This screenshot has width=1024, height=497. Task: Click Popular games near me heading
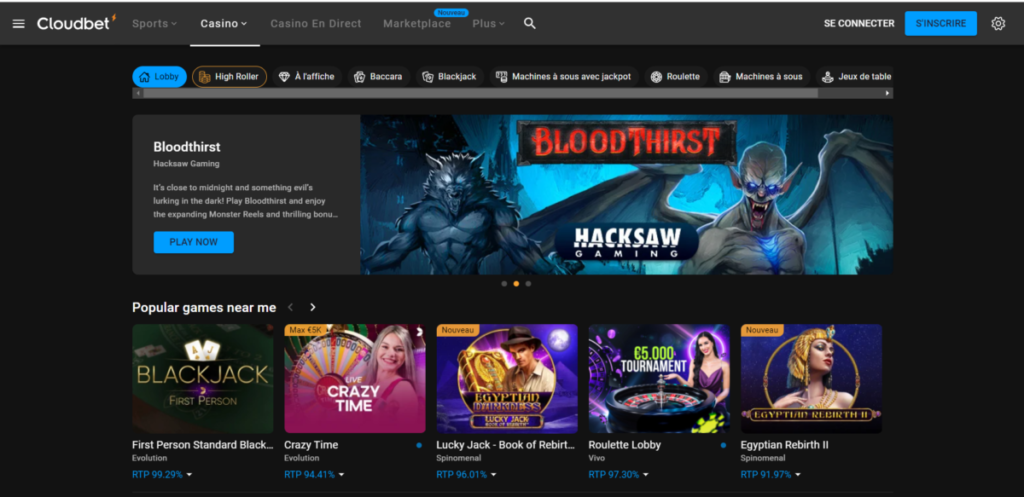click(204, 307)
